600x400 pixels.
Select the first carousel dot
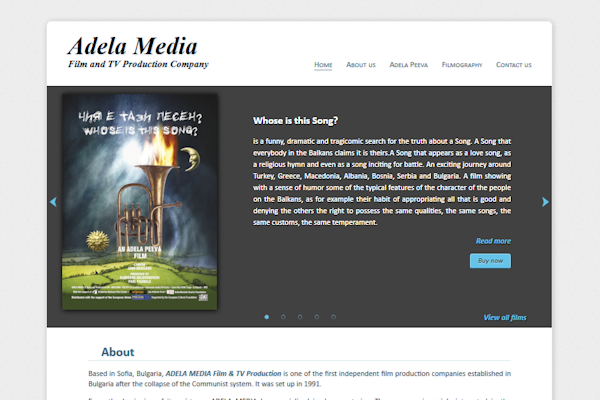(267, 317)
